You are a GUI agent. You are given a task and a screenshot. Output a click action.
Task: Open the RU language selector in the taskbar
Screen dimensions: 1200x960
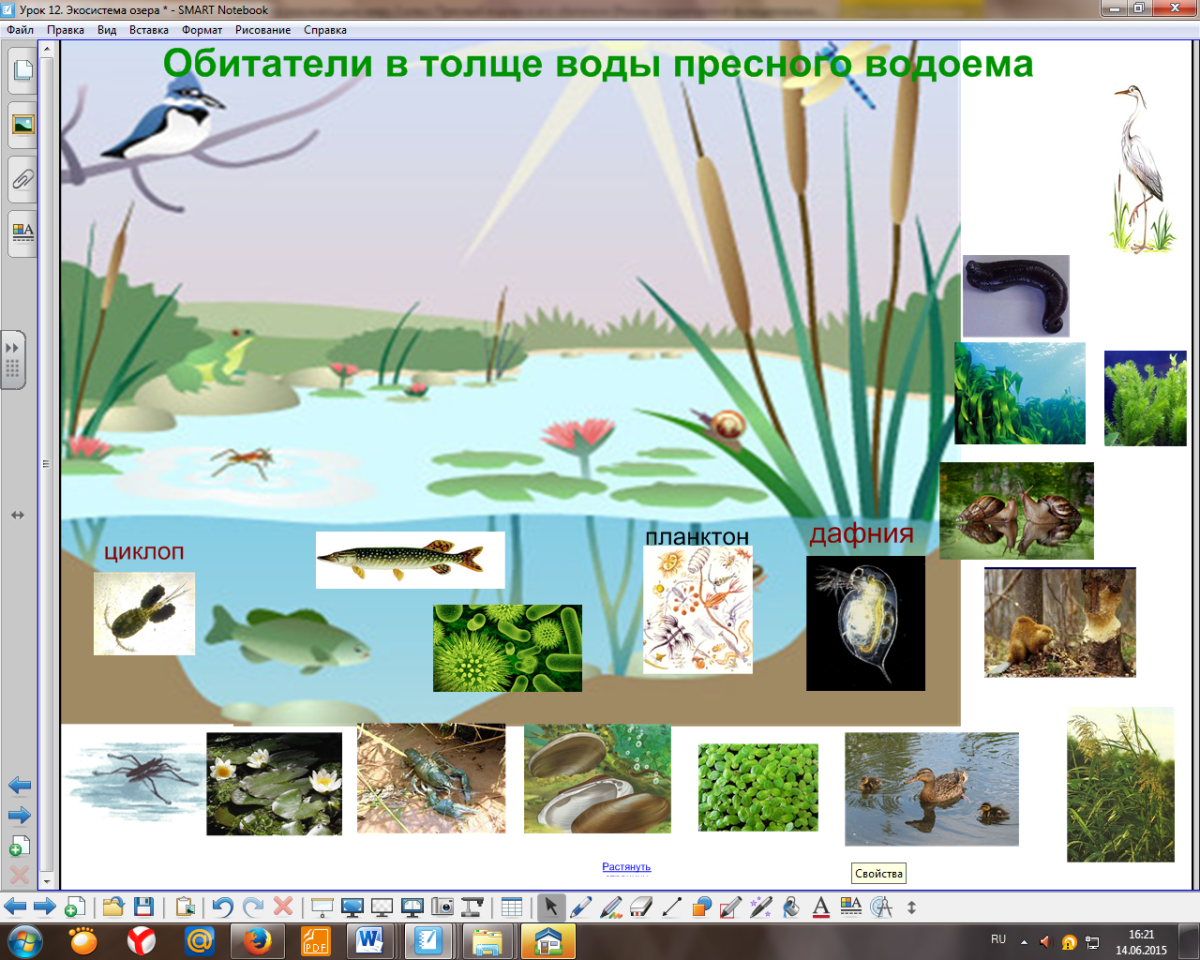click(997, 939)
